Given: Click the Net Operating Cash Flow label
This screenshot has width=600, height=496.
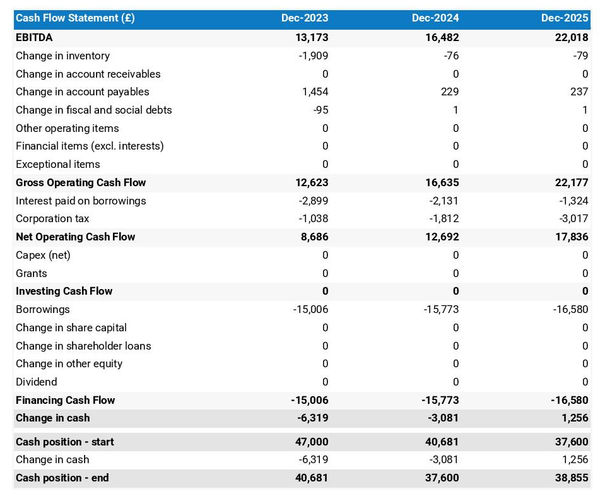Looking at the screenshot, I should pyautogui.click(x=75, y=237).
